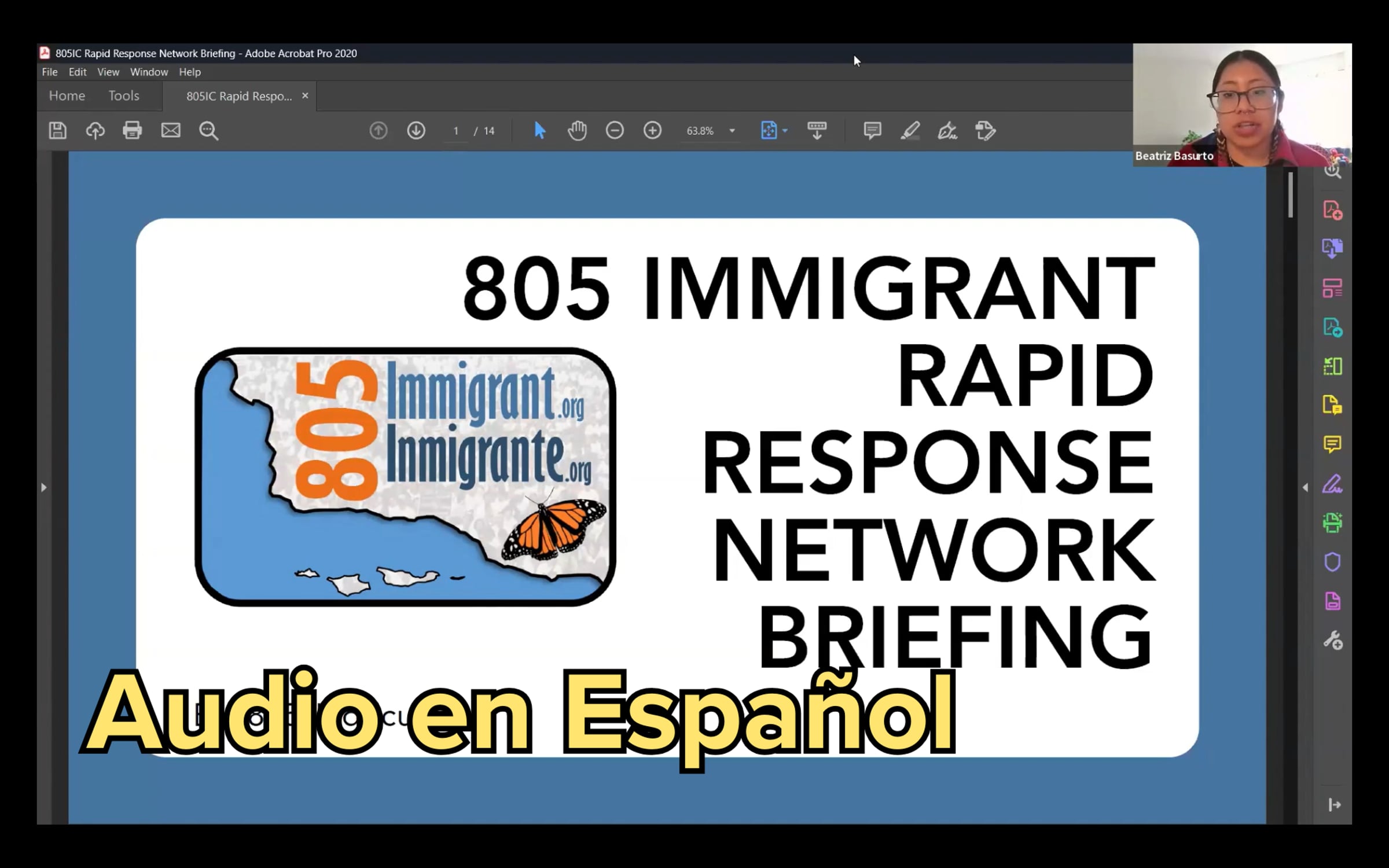Switch to the Tools tab
The width and height of the screenshot is (1389, 868).
click(124, 95)
